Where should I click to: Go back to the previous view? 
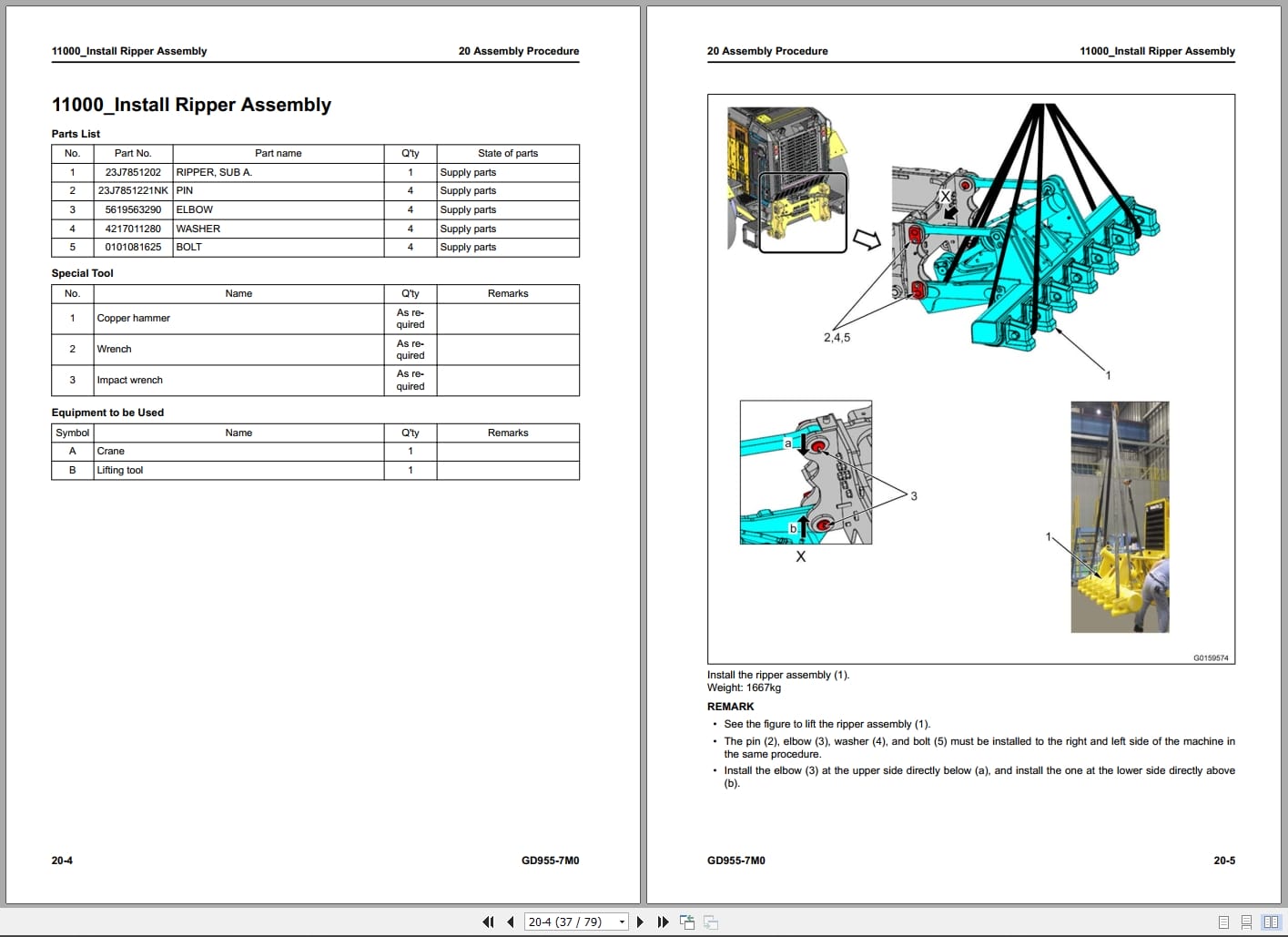(x=687, y=922)
